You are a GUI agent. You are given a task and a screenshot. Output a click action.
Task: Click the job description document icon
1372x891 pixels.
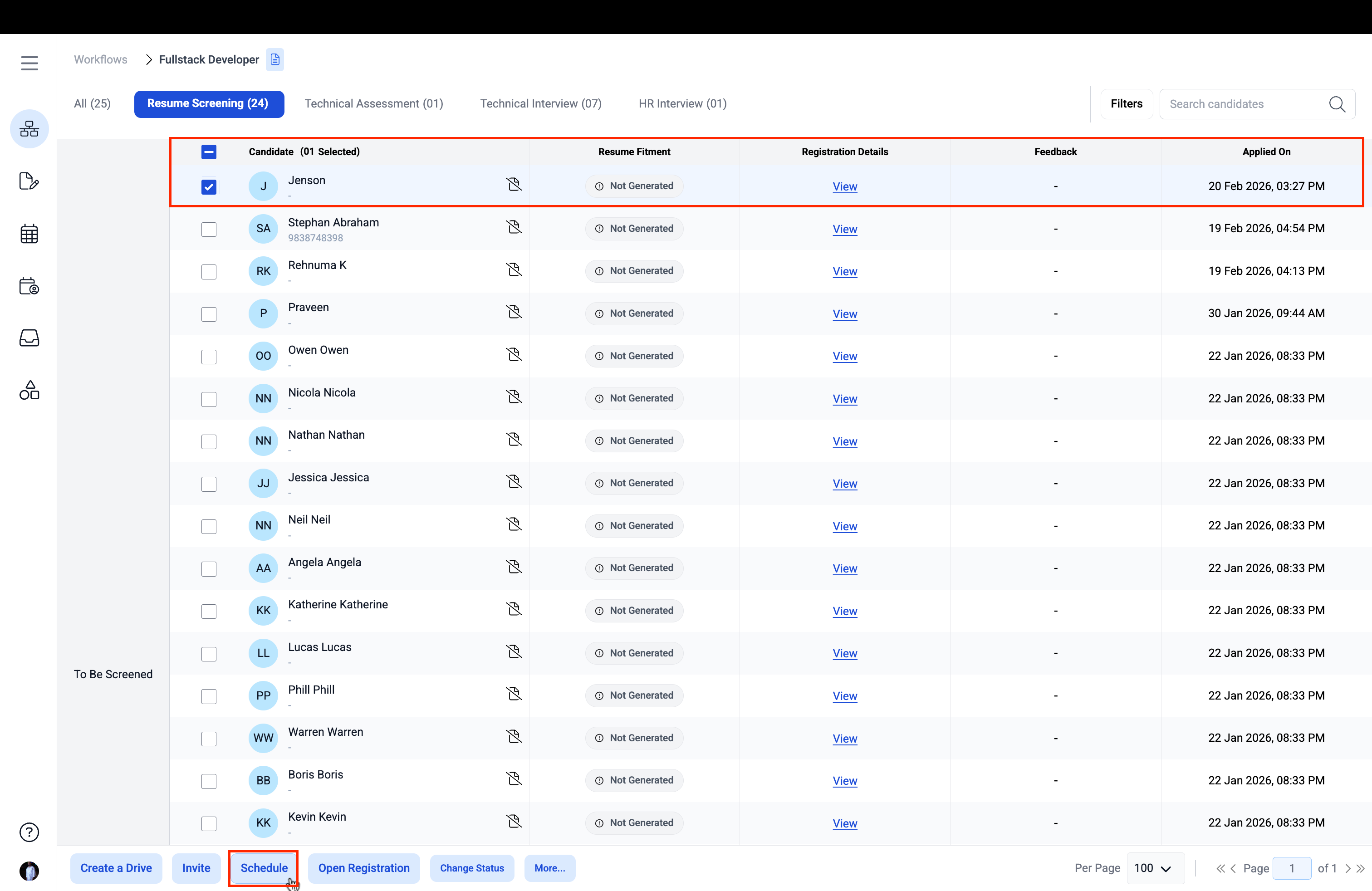click(x=275, y=59)
